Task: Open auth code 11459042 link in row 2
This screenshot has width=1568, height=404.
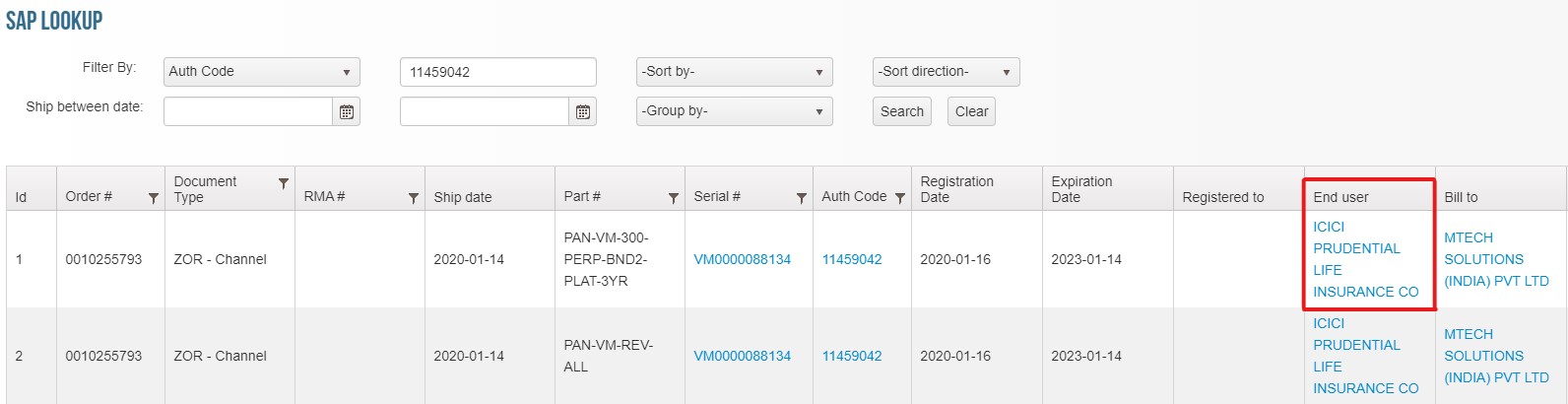Action: (x=852, y=356)
